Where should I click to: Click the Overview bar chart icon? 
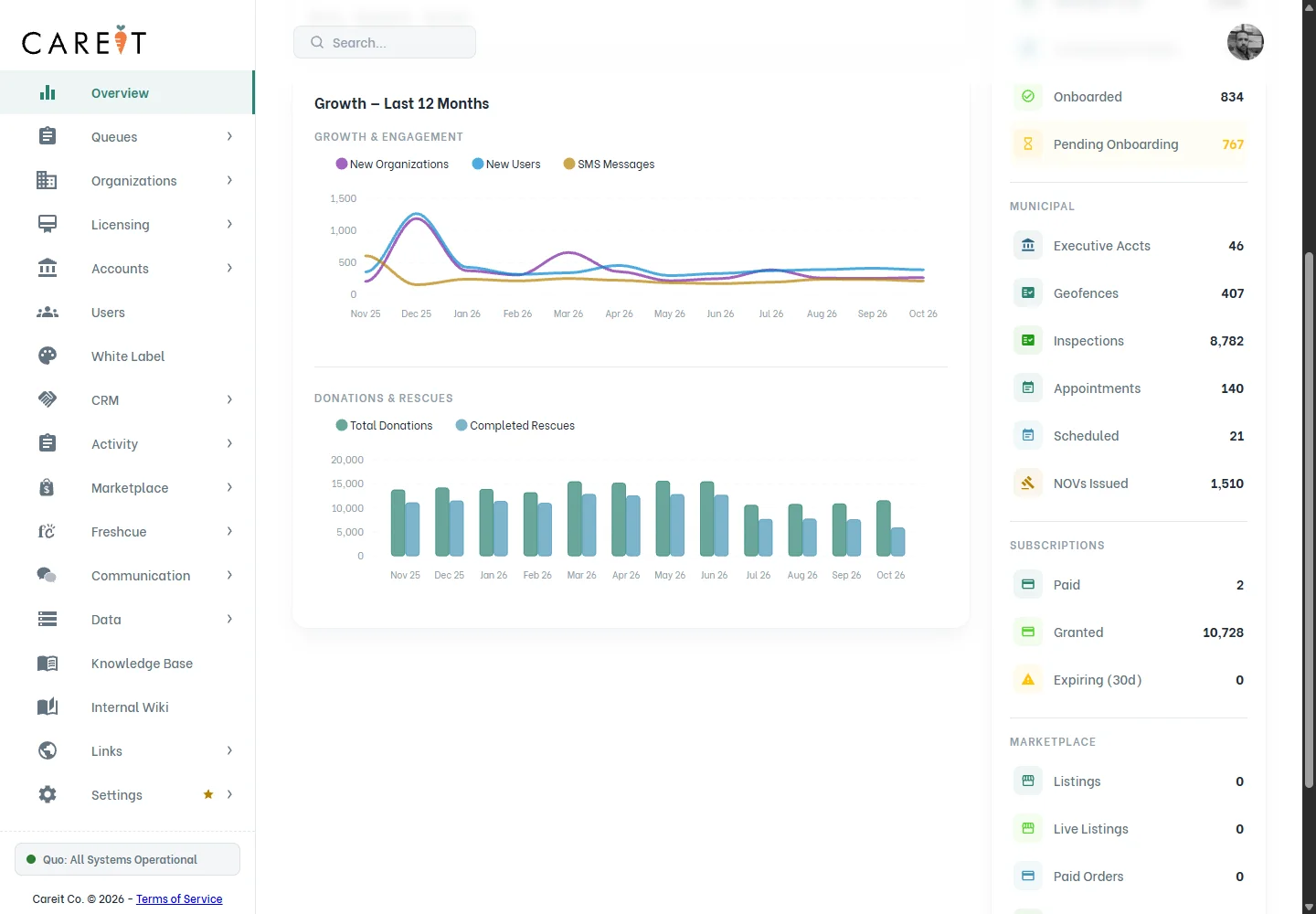[48, 93]
